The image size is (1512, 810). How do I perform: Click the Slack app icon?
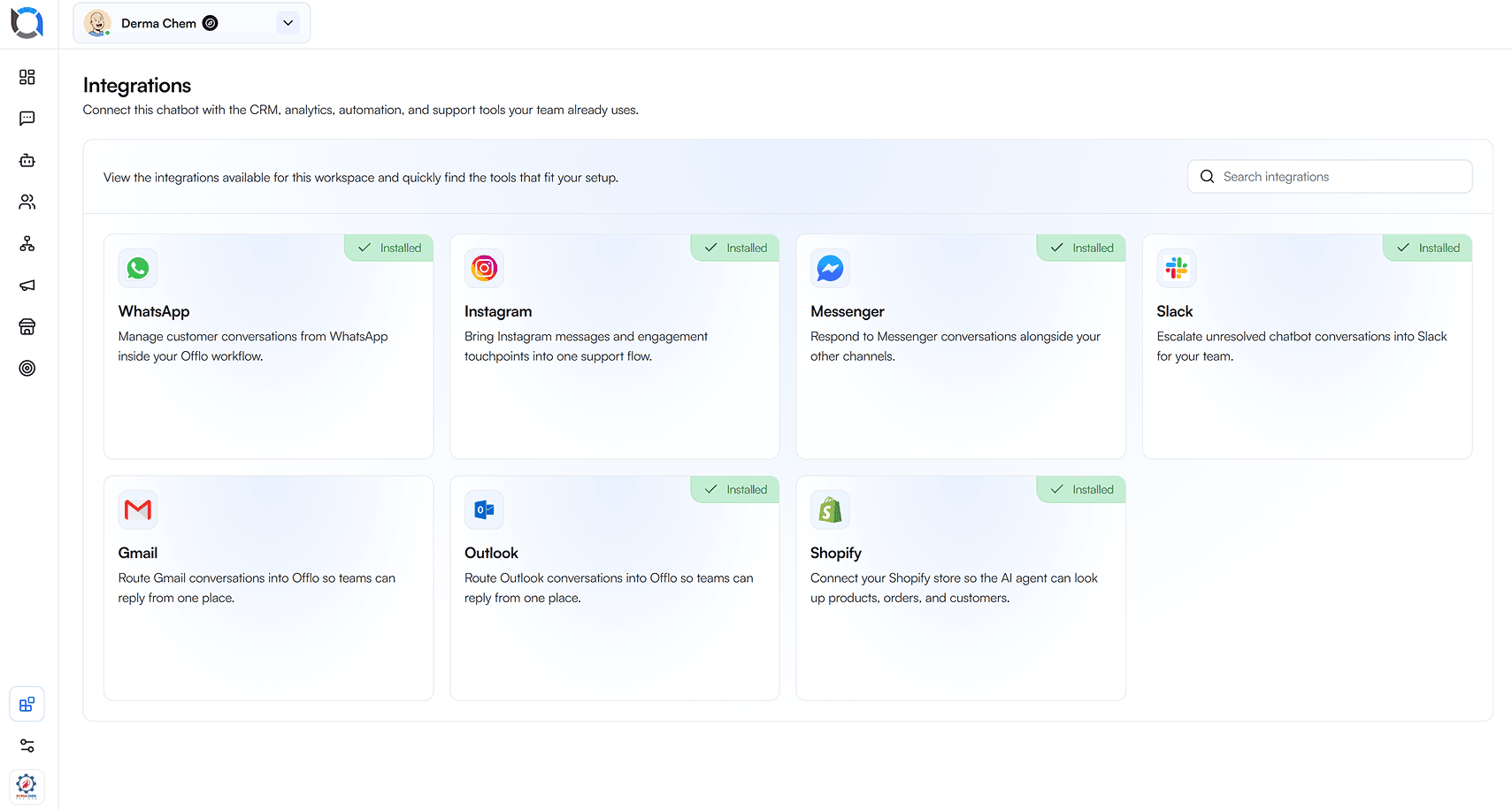click(1177, 268)
